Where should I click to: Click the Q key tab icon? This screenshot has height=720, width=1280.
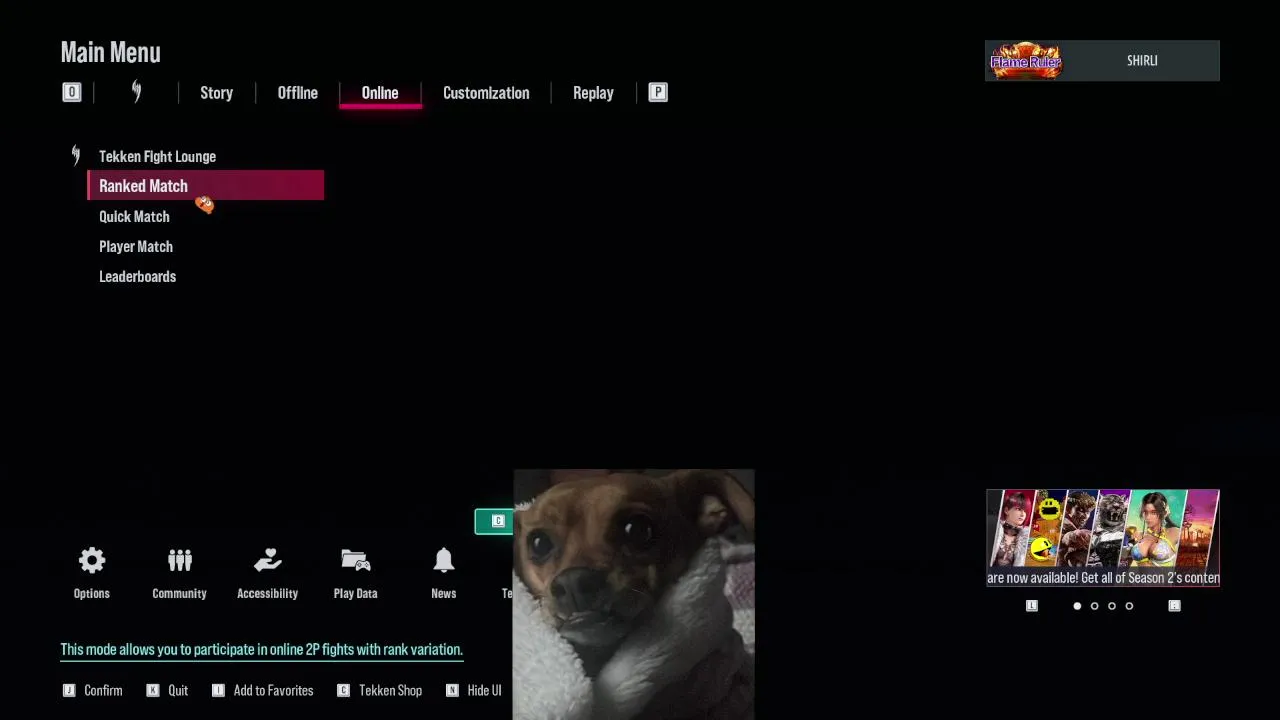pos(71,92)
